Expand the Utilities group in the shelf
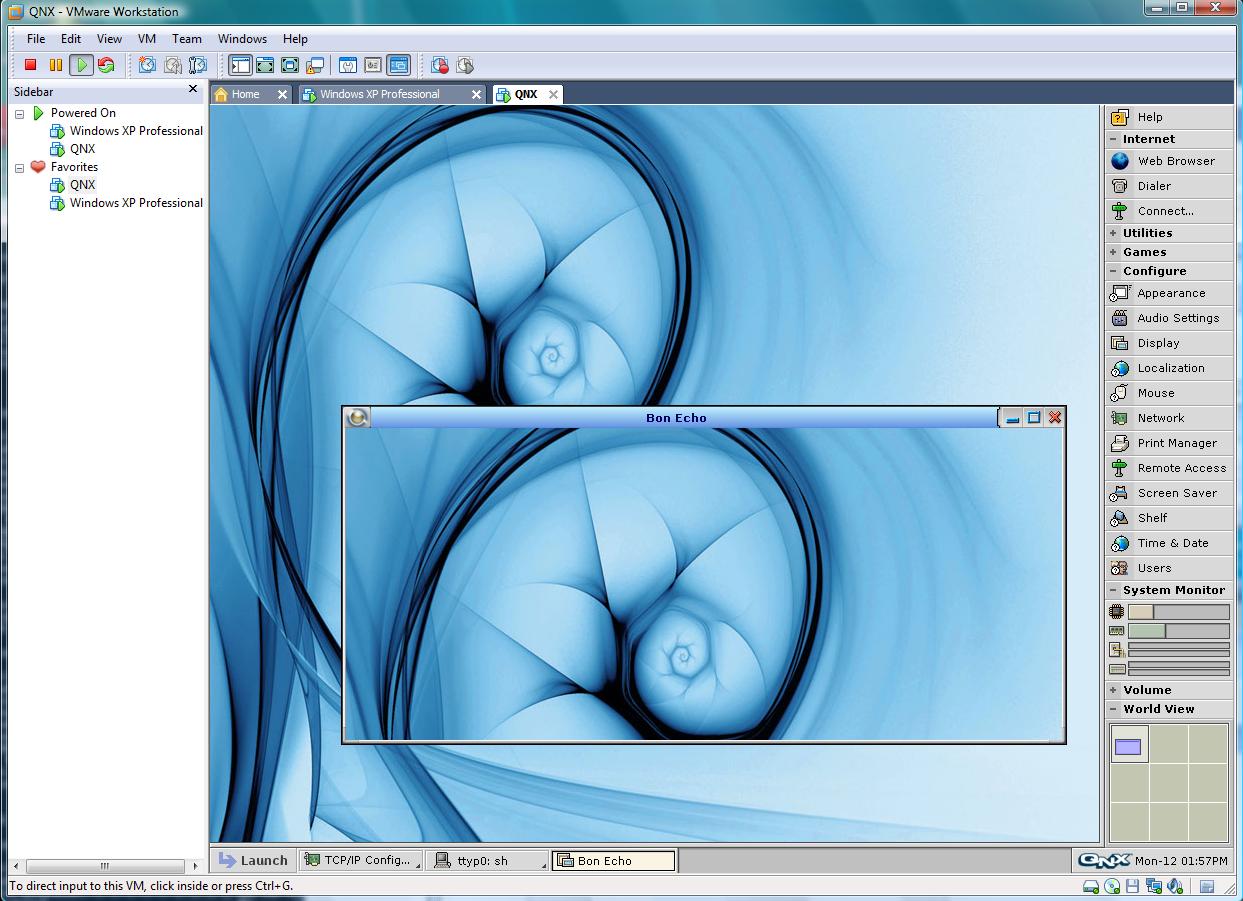Viewport: 1243px width, 901px height. click(1146, 233)
